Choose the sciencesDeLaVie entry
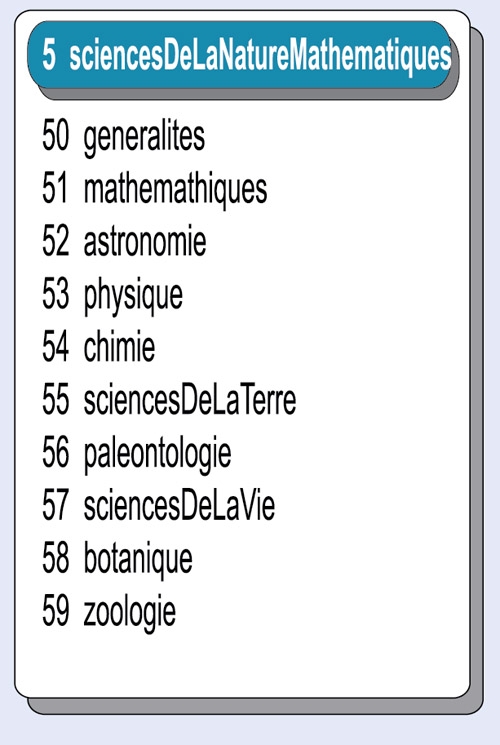The image size is (500, 745). click(179, 505)
